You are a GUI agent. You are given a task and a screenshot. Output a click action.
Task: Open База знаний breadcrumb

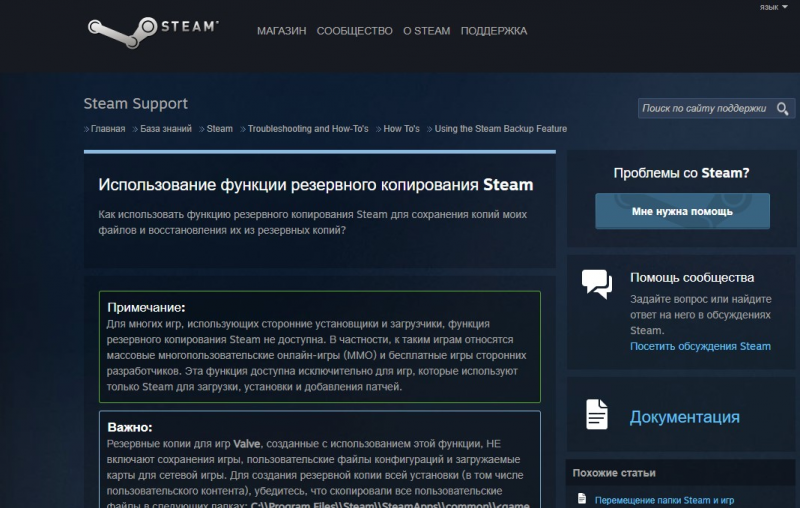[166, 129]
